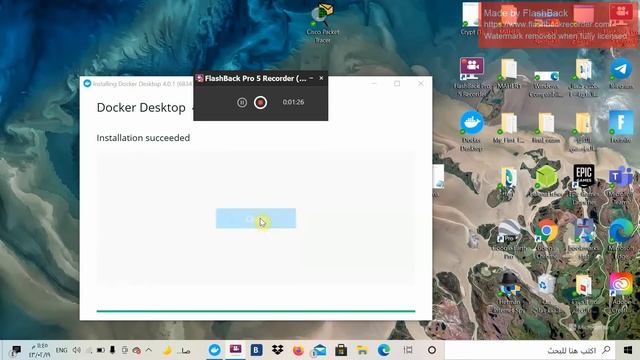The image size is (640, 360).
Task: Close the FlashBack Pro 5 Recorder window
Action: pyautogui.click(x=321, y=78)
